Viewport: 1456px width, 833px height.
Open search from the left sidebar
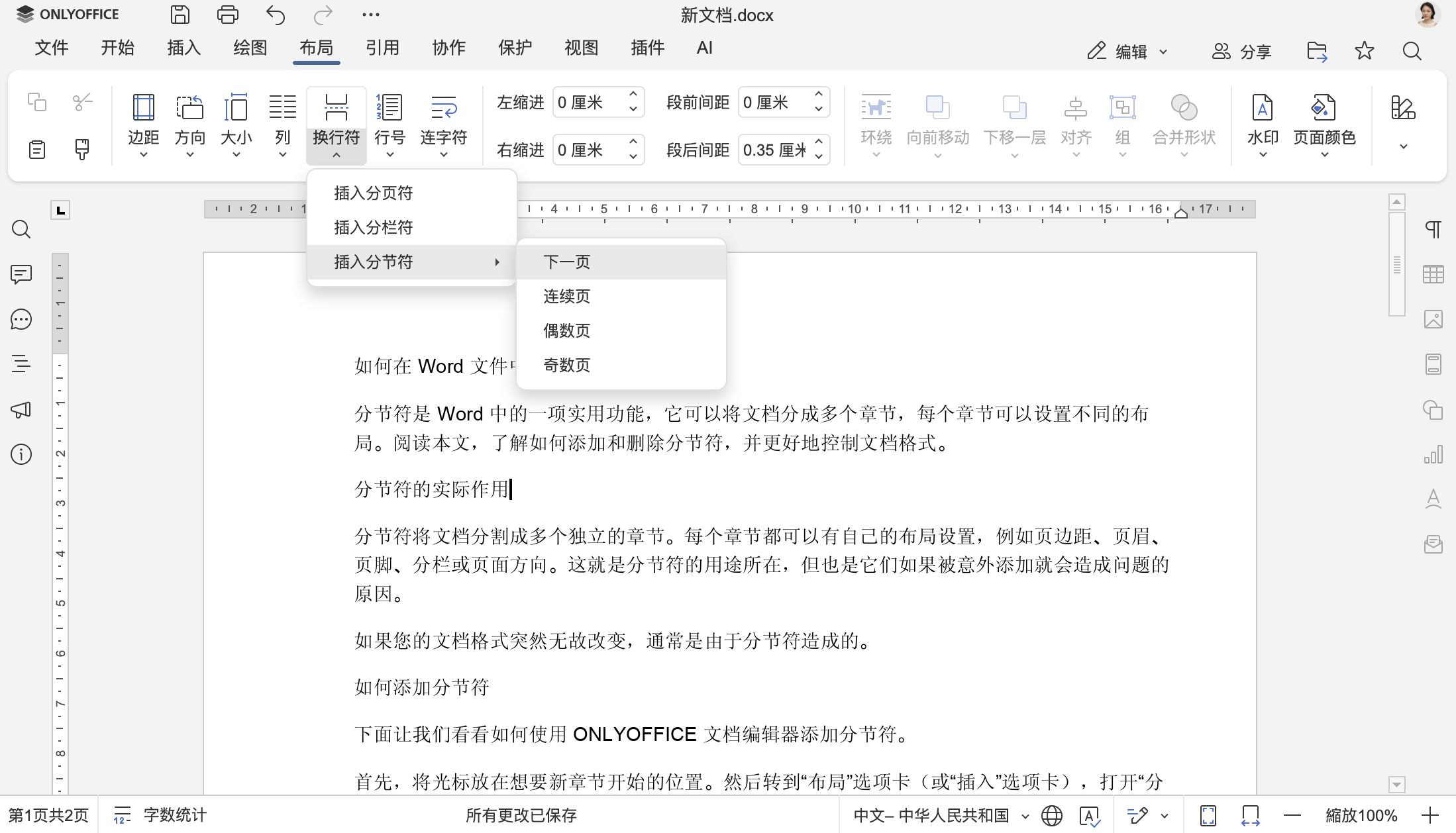tap(21, 228)
